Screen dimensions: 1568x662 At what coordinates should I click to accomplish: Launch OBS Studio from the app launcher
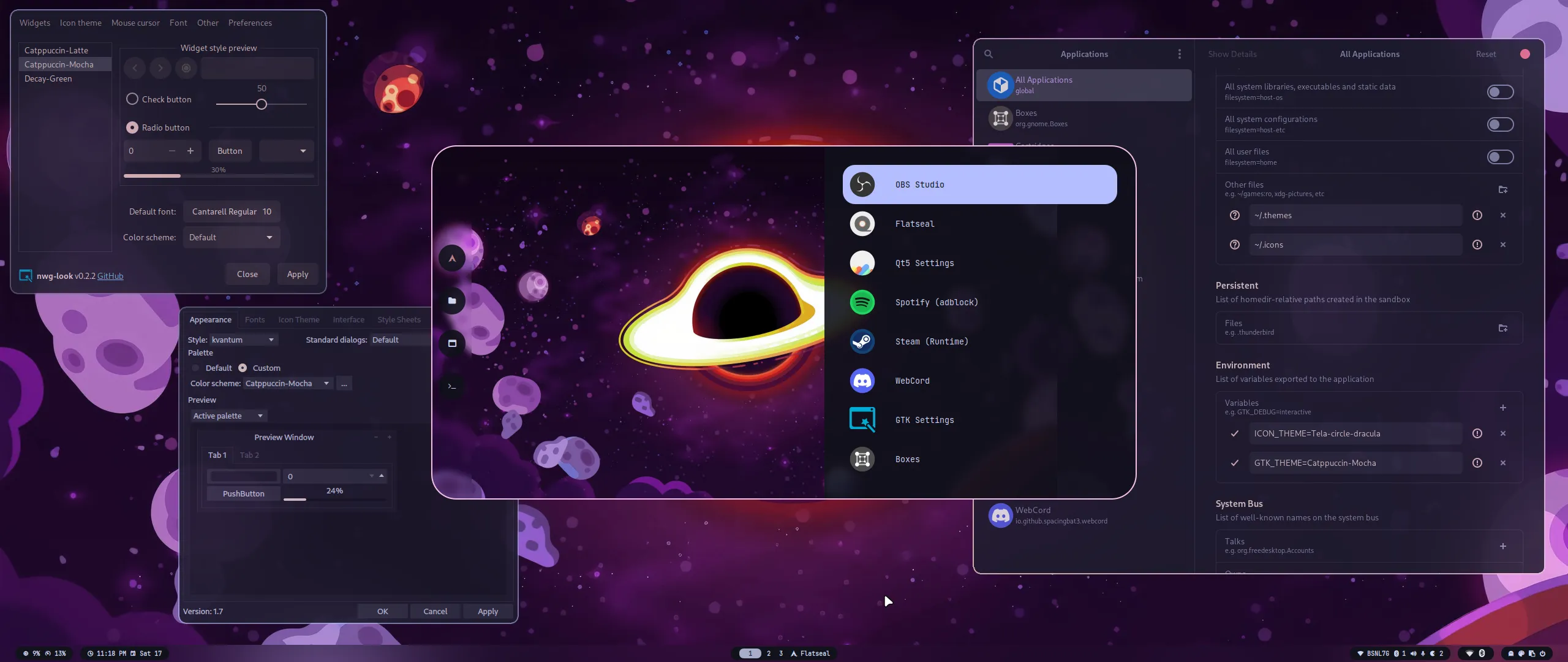(979, 185)
